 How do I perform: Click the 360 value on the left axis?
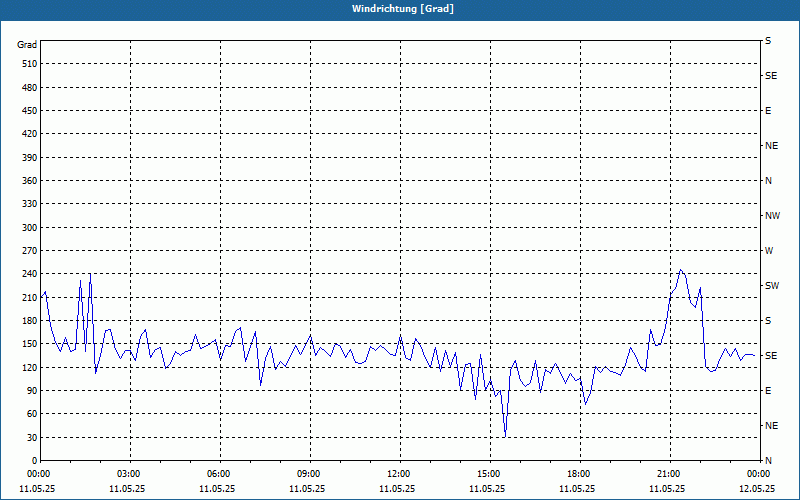point(30,181)
